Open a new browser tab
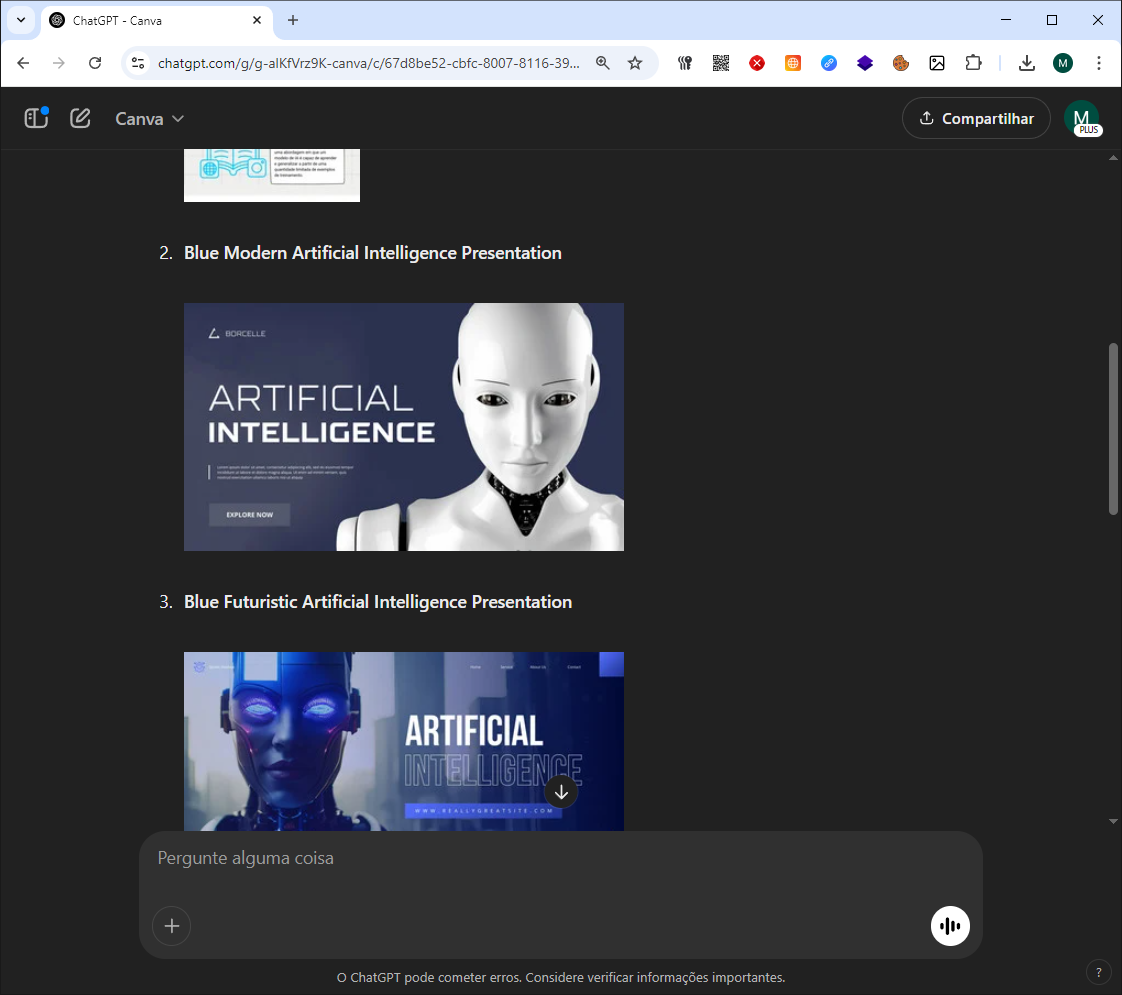This screenshot has height=995, width=1122. coord(293,20)
